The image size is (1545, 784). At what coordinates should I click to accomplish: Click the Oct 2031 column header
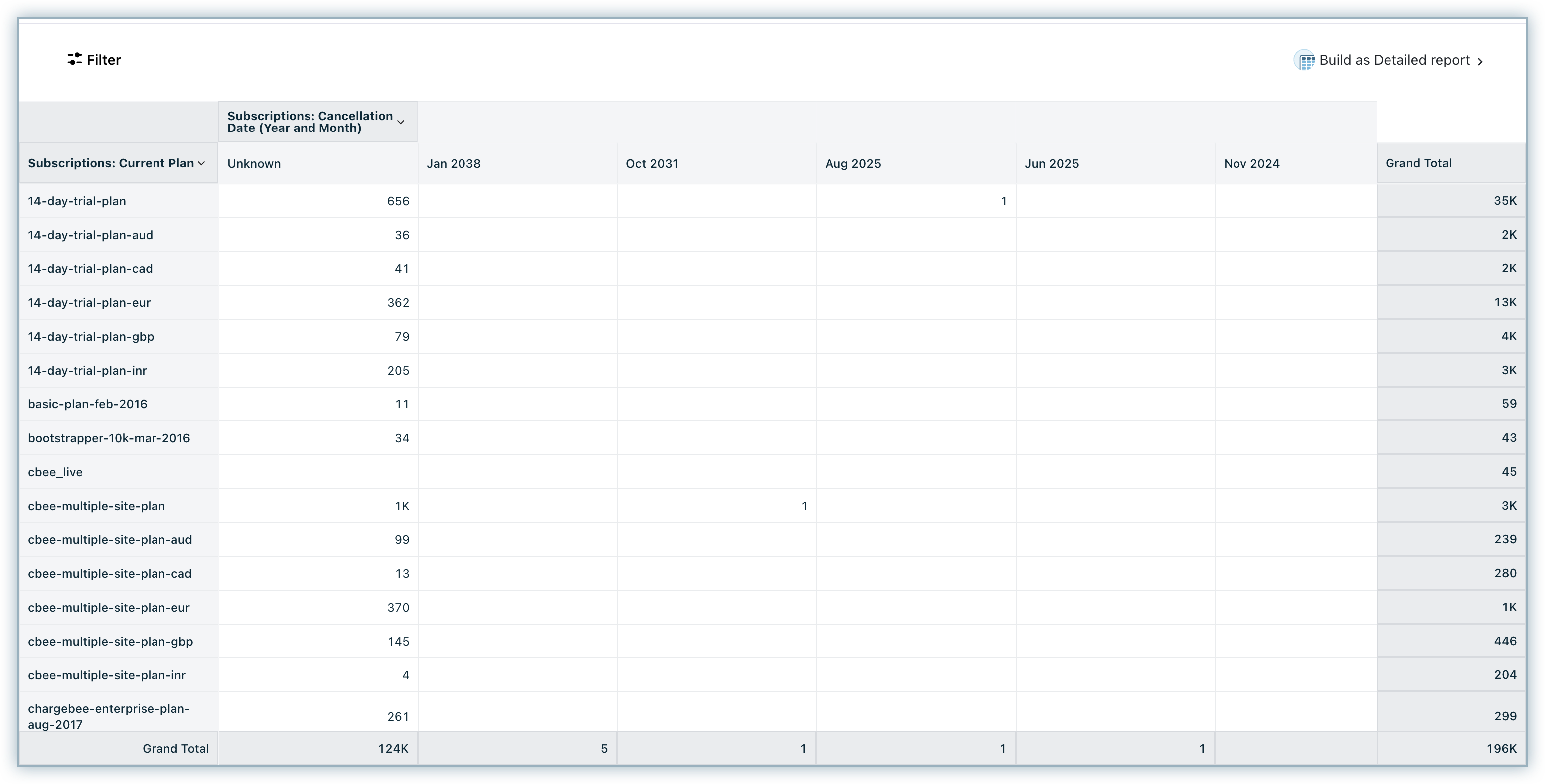652,164
